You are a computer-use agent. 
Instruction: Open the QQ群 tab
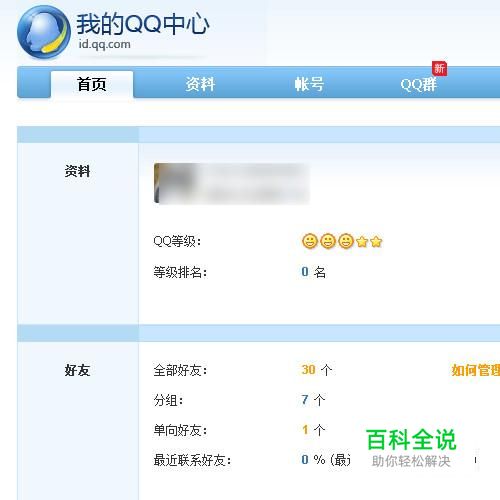coord(418,85)
